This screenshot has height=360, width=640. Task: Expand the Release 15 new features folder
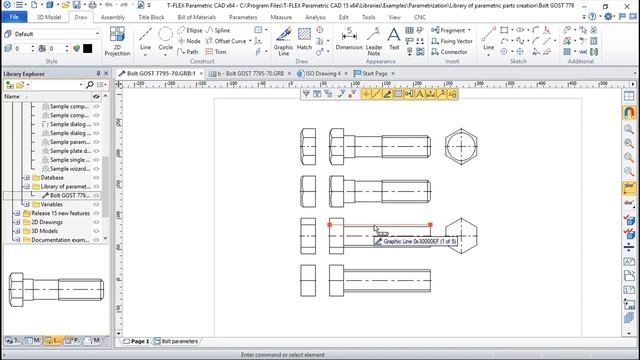click(x=18, y=213)
